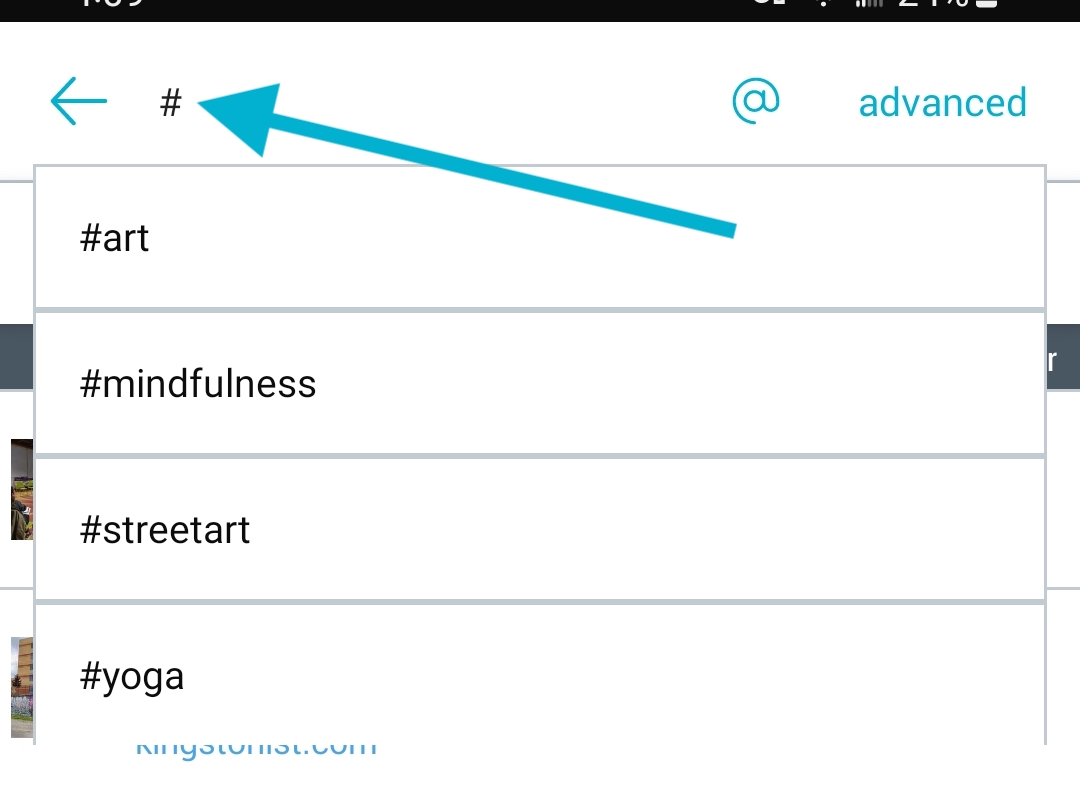Choose #mindfulness from the suggestion list
The image size is (1080, 785).
pos(540,384)
